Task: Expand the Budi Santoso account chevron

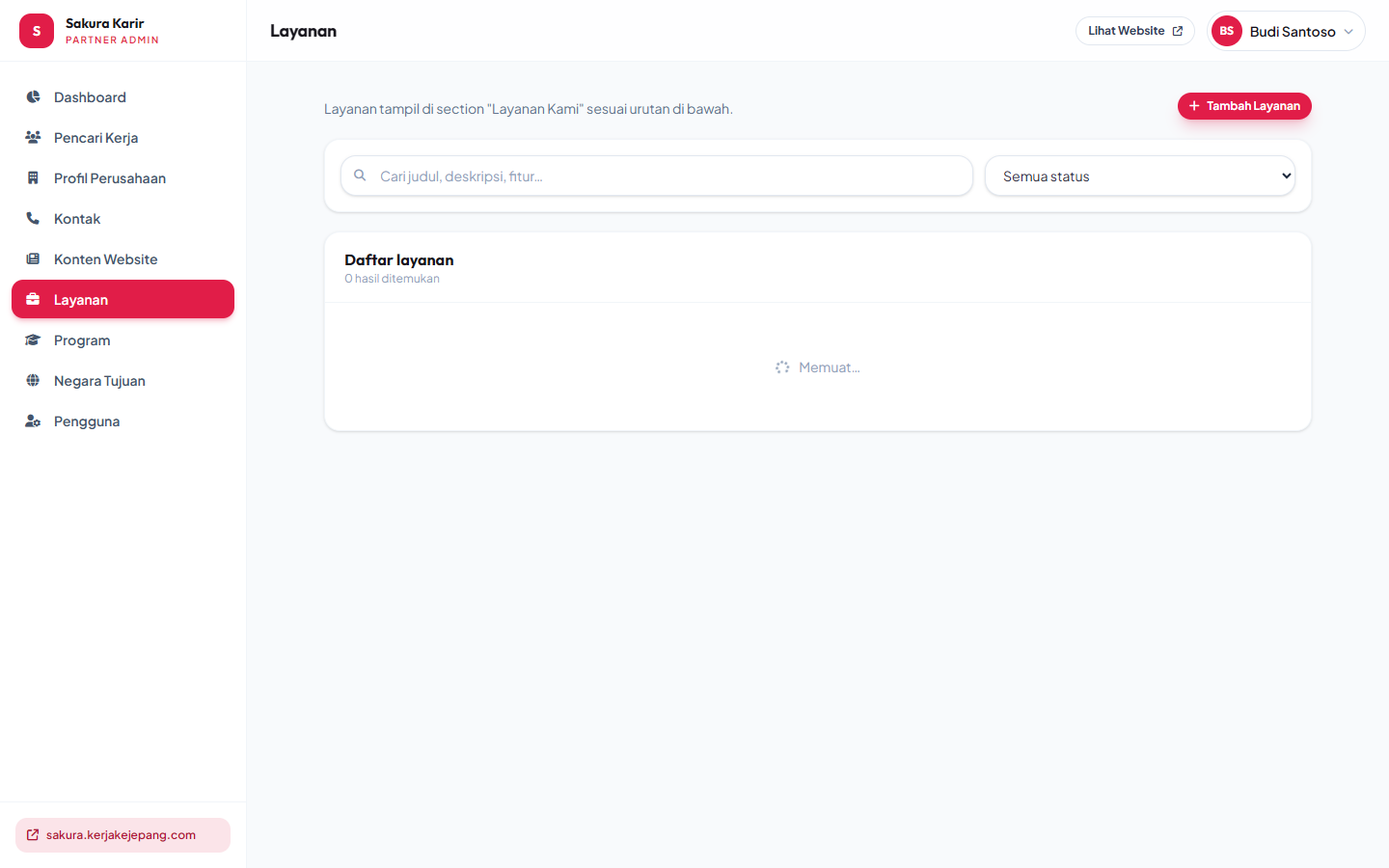Action: point(1348,32)
